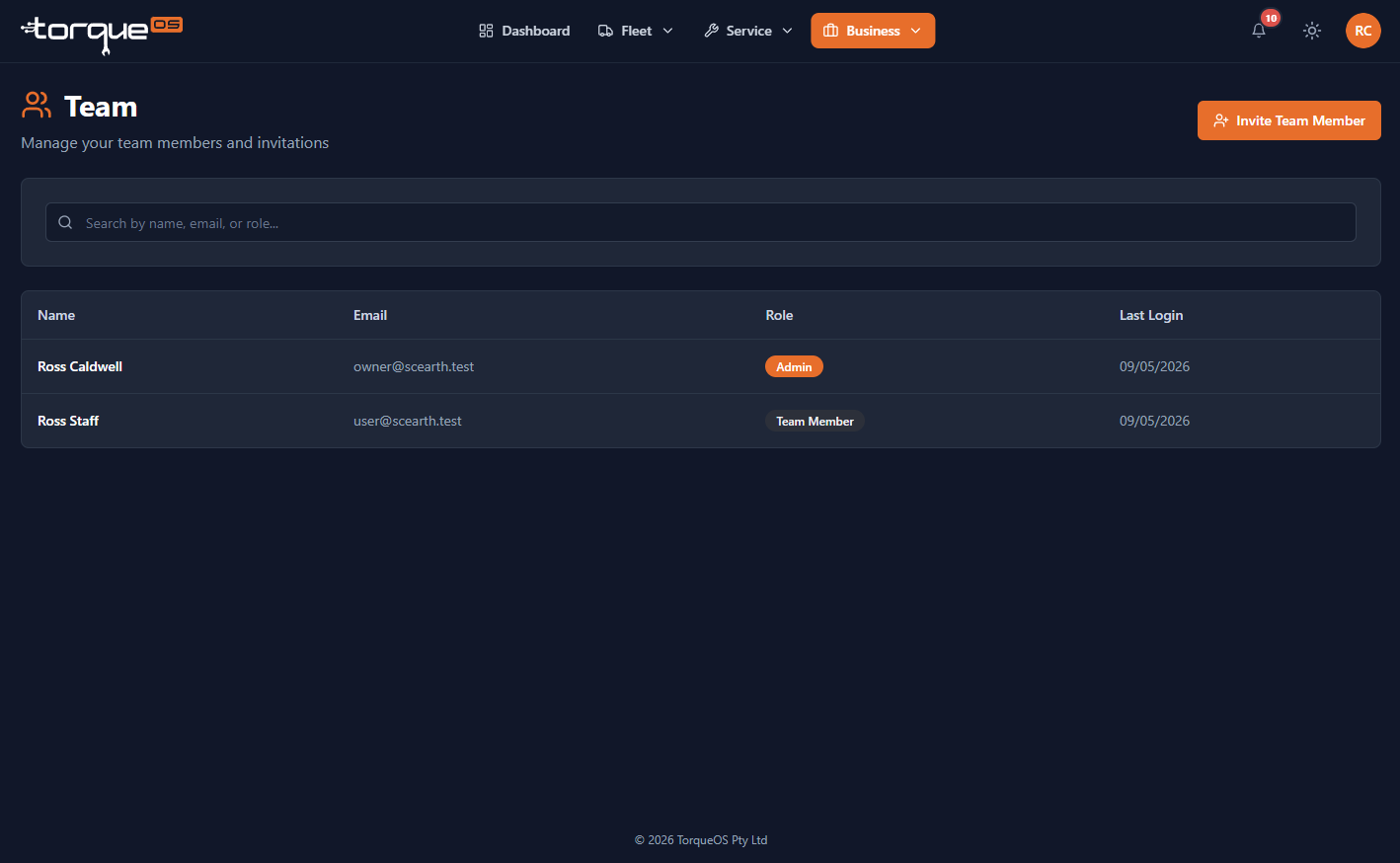Click Ross Staff's last login date
The image size is (1400, 863).
click(1154, 421)
